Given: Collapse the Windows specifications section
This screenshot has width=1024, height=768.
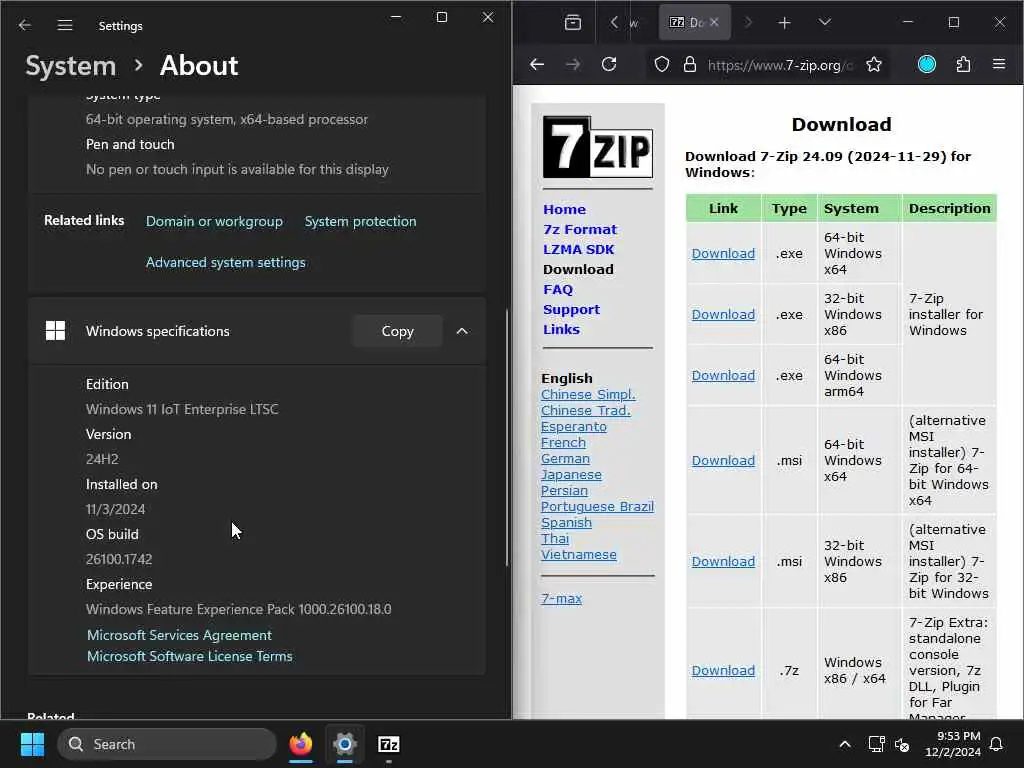Looking at the screenshot, I should [462, 331].
